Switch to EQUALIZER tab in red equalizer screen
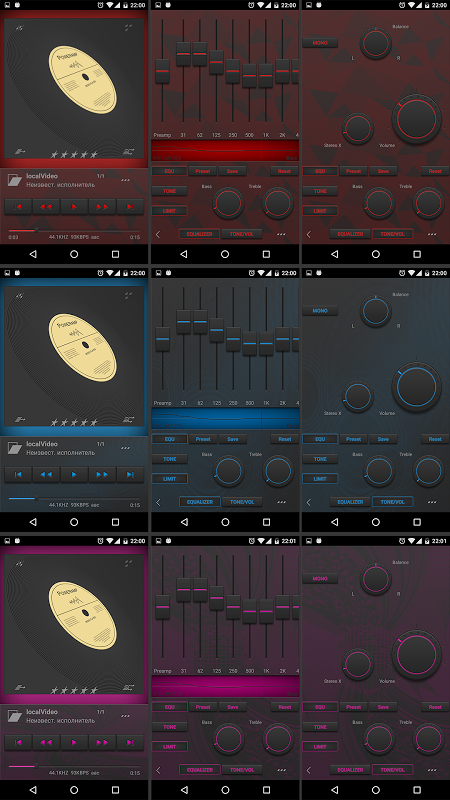 click(x=199, y=234)
